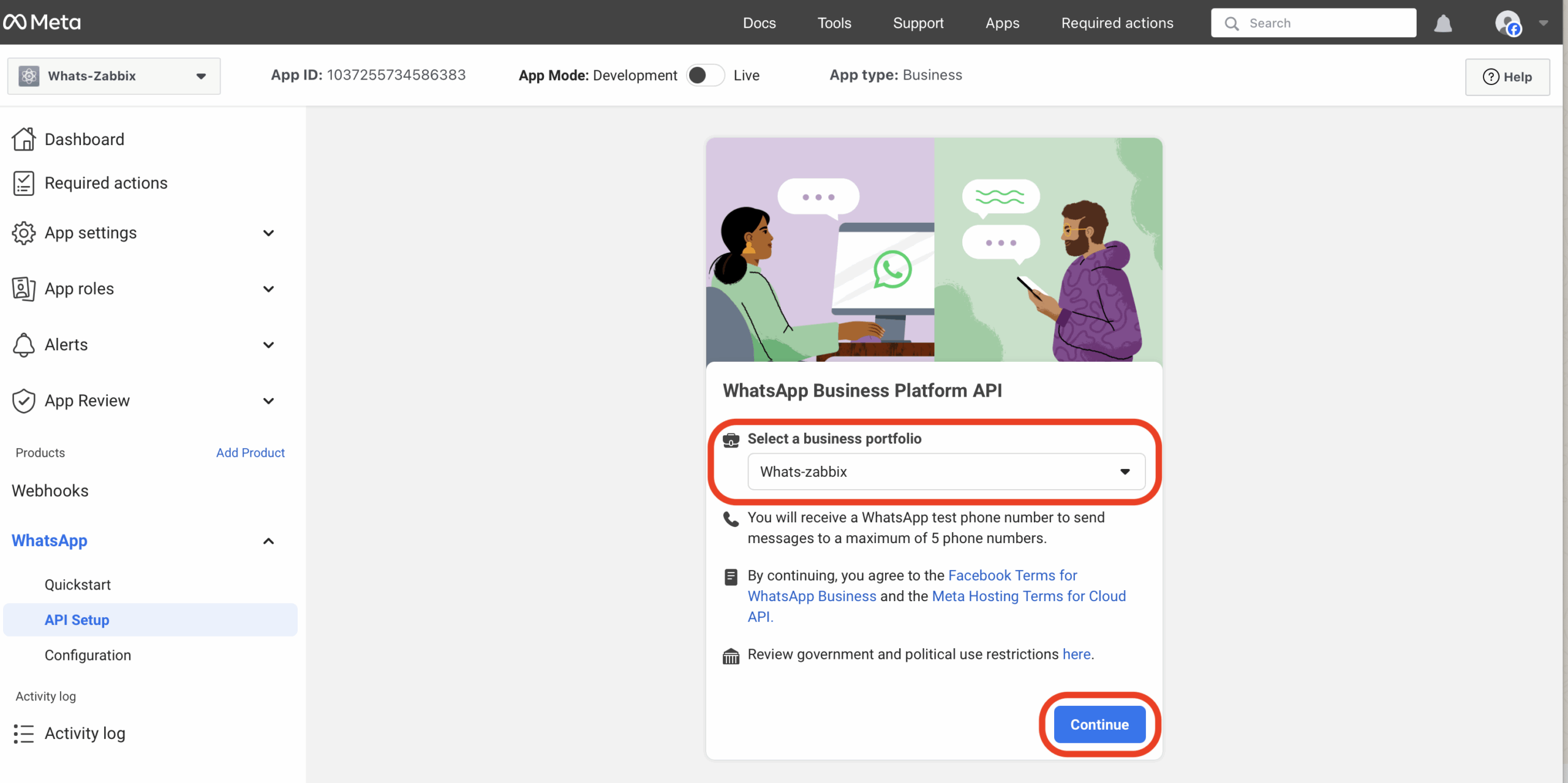The width and height of the screenshot is (1568, 783).
Task: Open the profile avatar menu
Action: point(1509,23)
